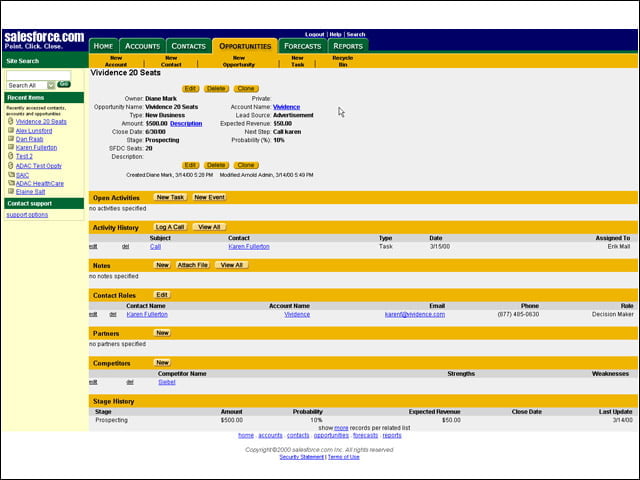Click View All in Notes section

(x=231, y=265)
